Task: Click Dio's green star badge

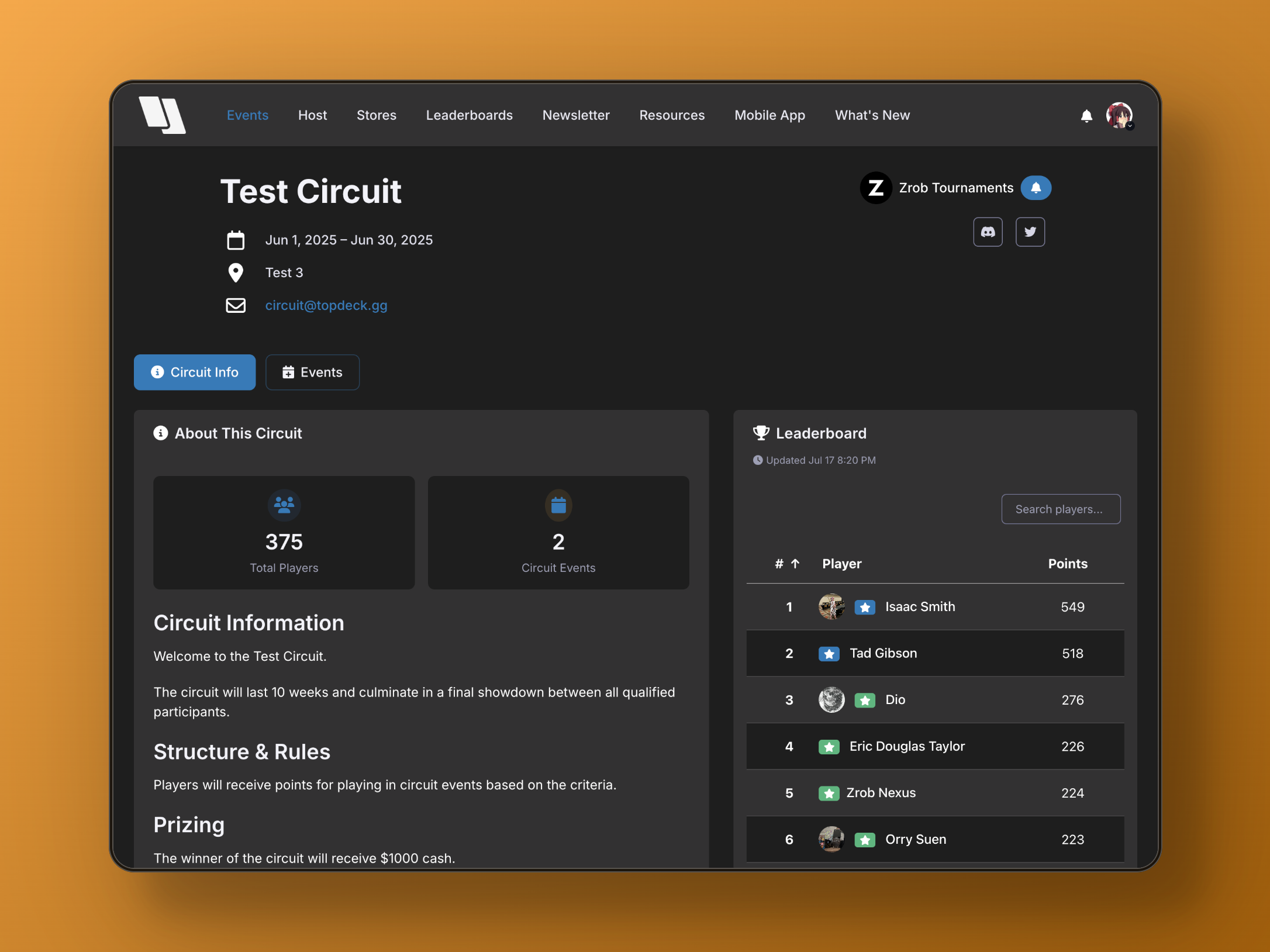Action: click(865, 701)
